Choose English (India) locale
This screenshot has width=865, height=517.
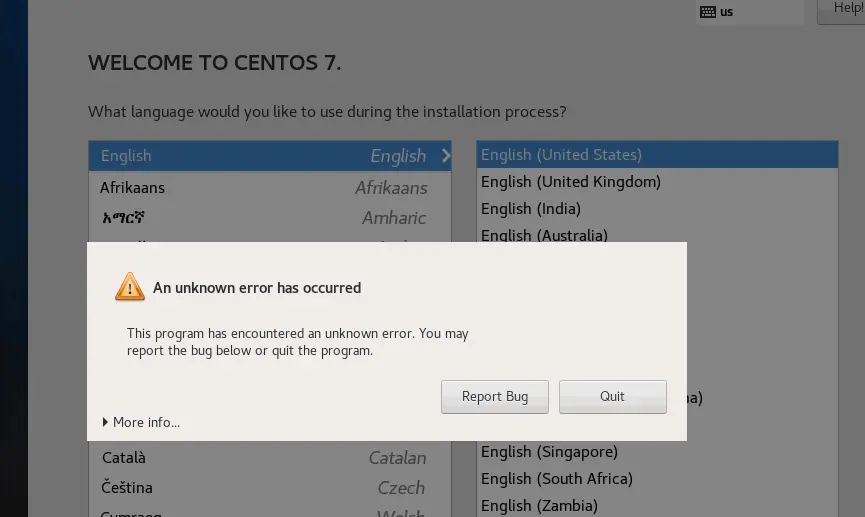pyautogui.click(x=657, y=209)
